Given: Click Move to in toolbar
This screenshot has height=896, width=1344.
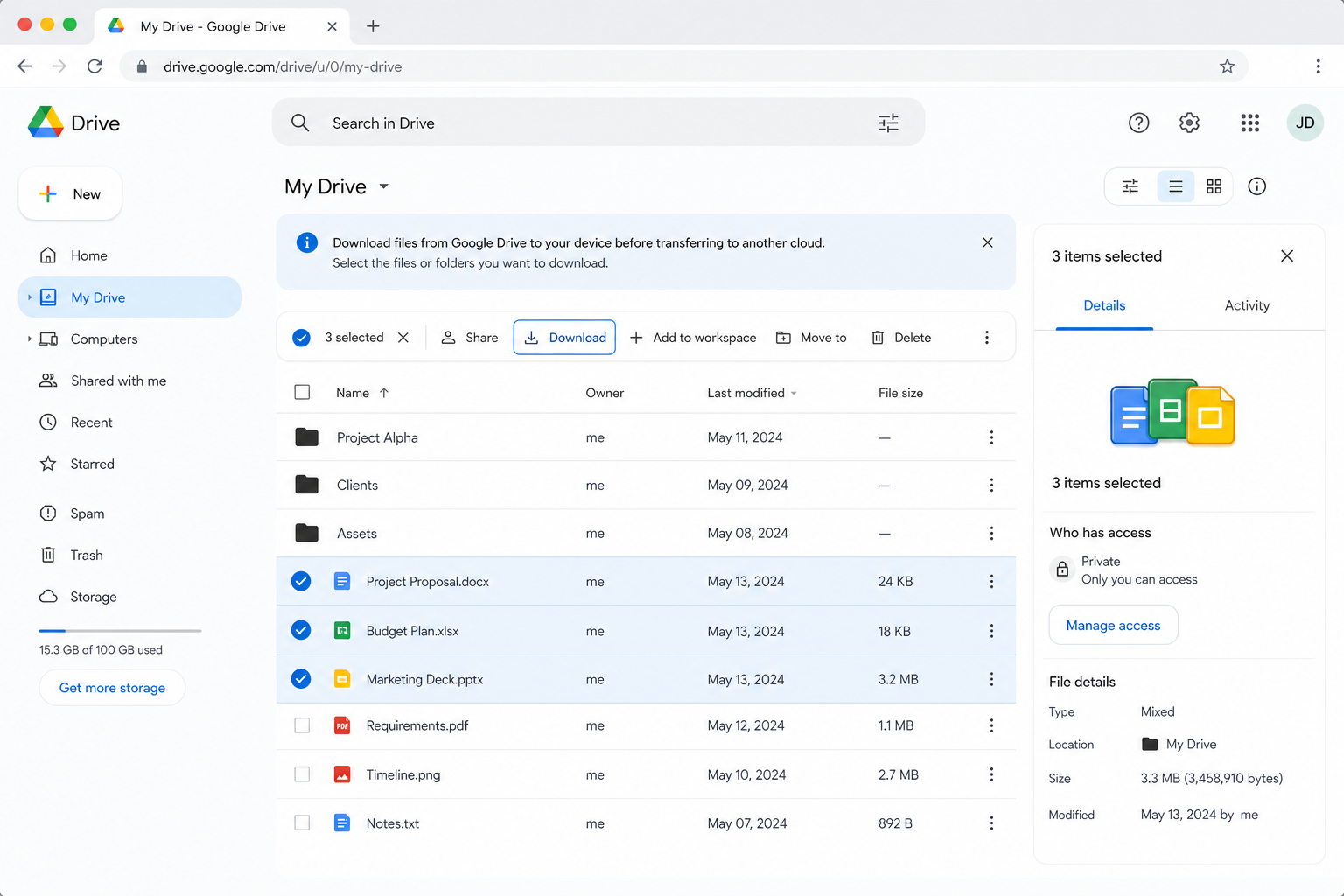Looking at the screenshot, I should point(811,338).
